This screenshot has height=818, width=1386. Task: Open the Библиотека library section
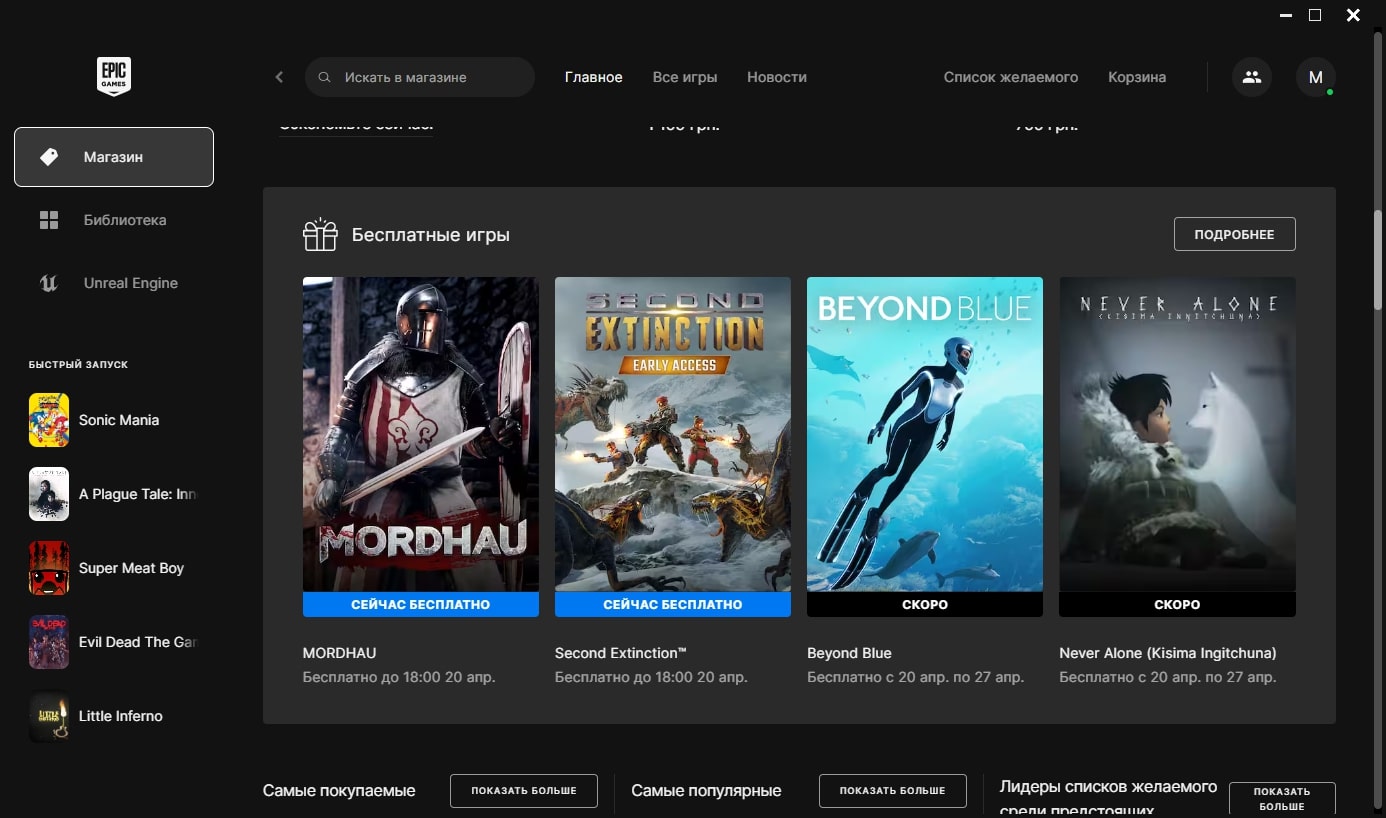pyautogui.click(x=114, y=220)
